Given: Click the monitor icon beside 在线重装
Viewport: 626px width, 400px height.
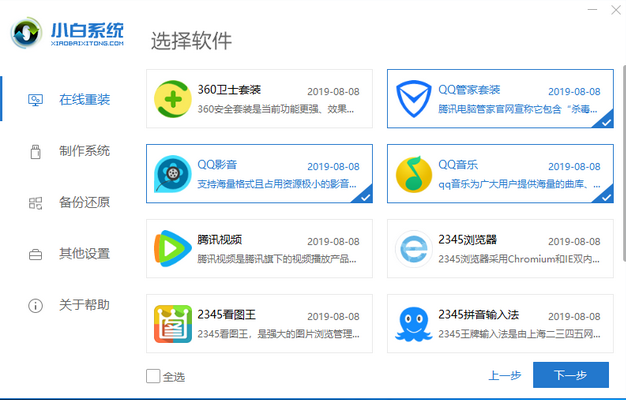Looking at the screenshot, I should (x=36, y=100).
